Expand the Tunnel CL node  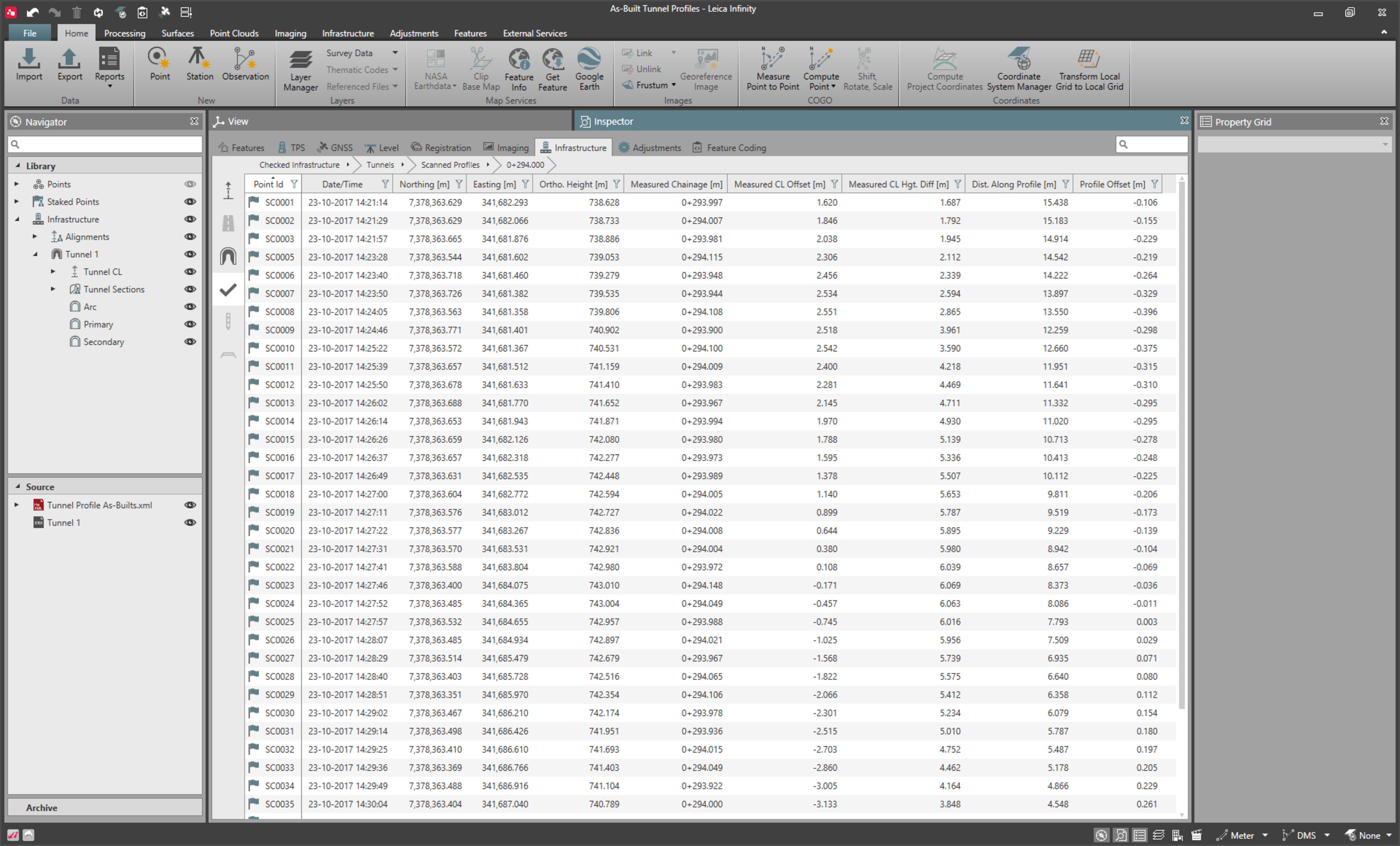point(53,272)
